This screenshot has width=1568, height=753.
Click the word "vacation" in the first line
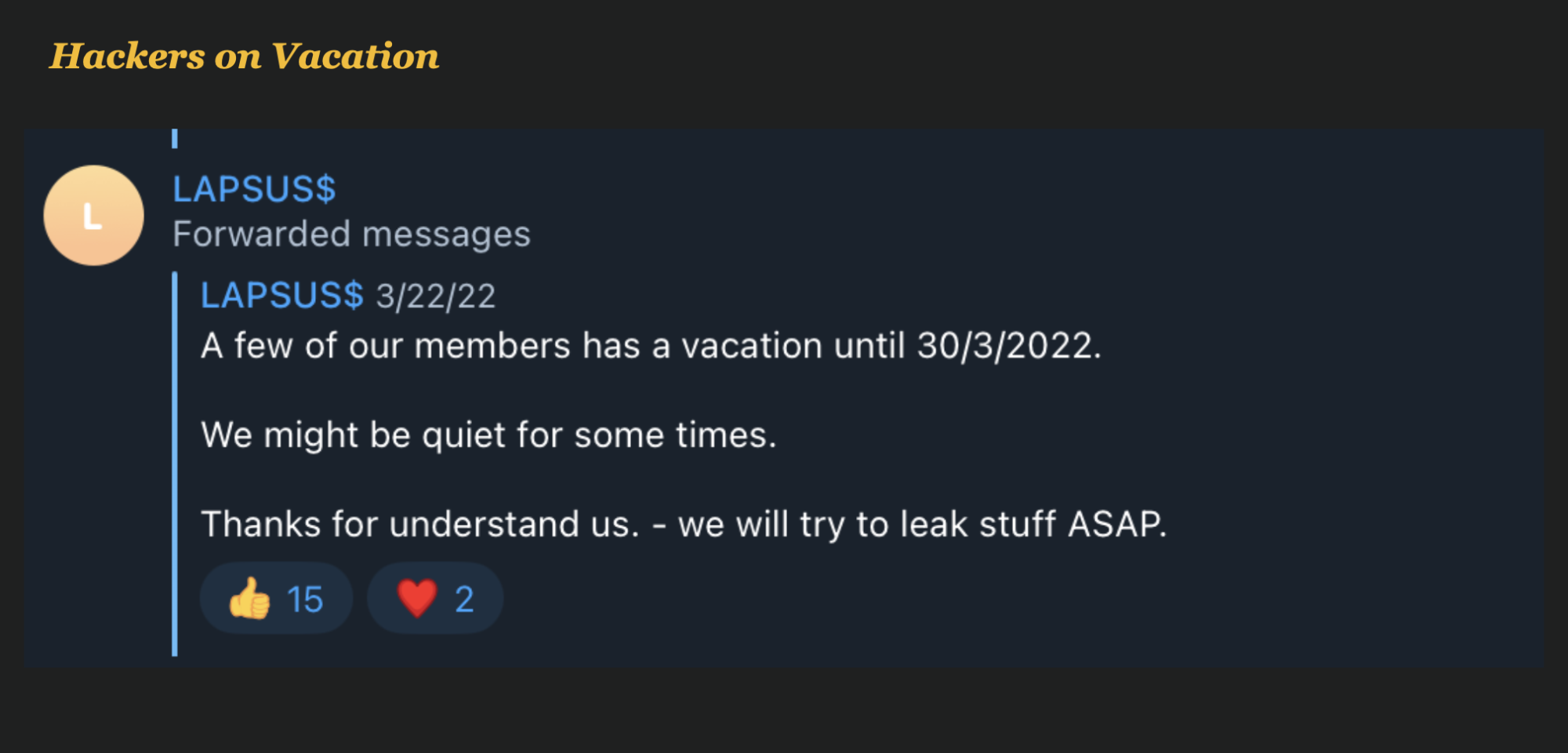751,346
